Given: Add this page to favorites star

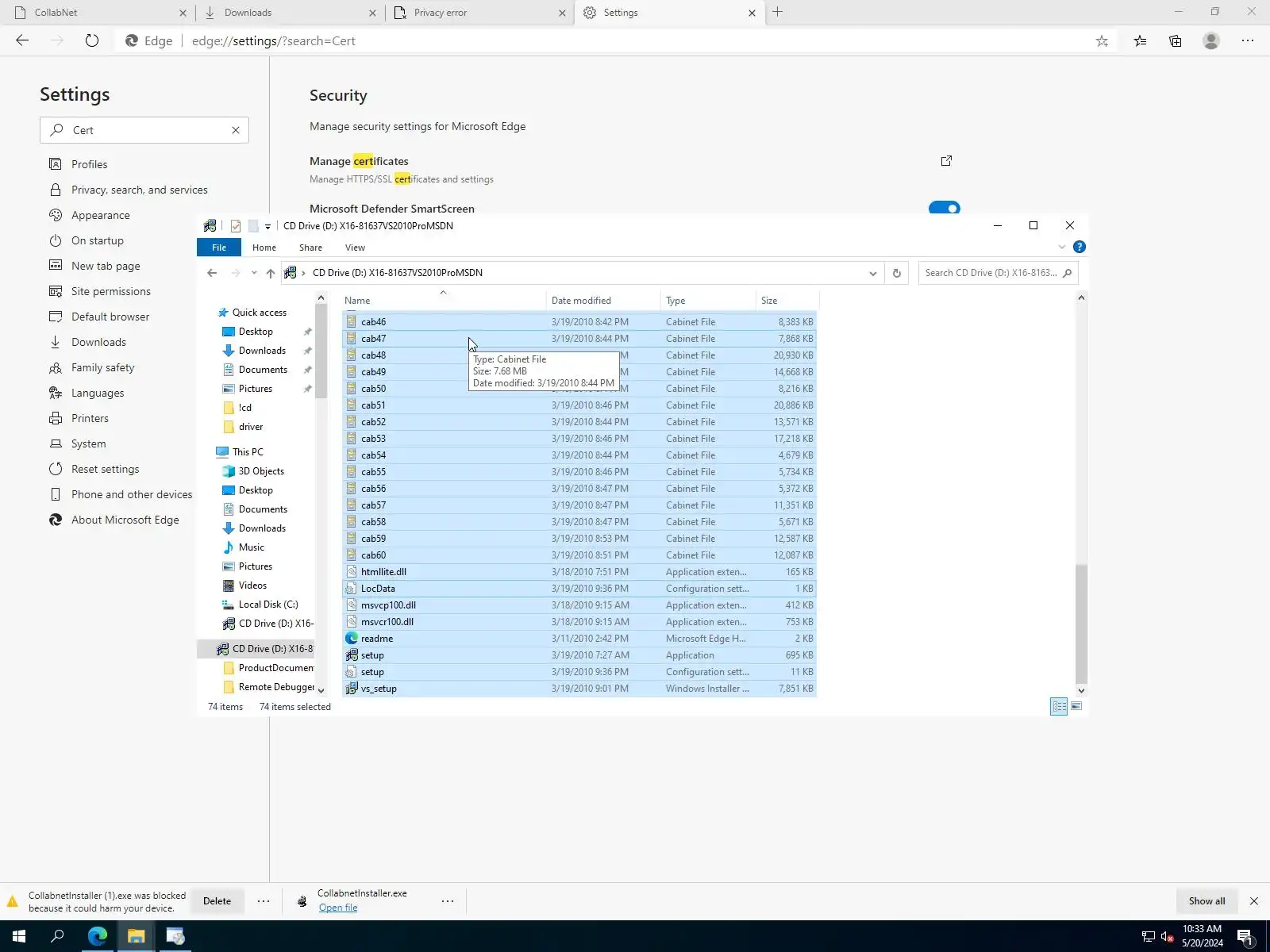Looking at the screenshot, I should point(1102,41).
